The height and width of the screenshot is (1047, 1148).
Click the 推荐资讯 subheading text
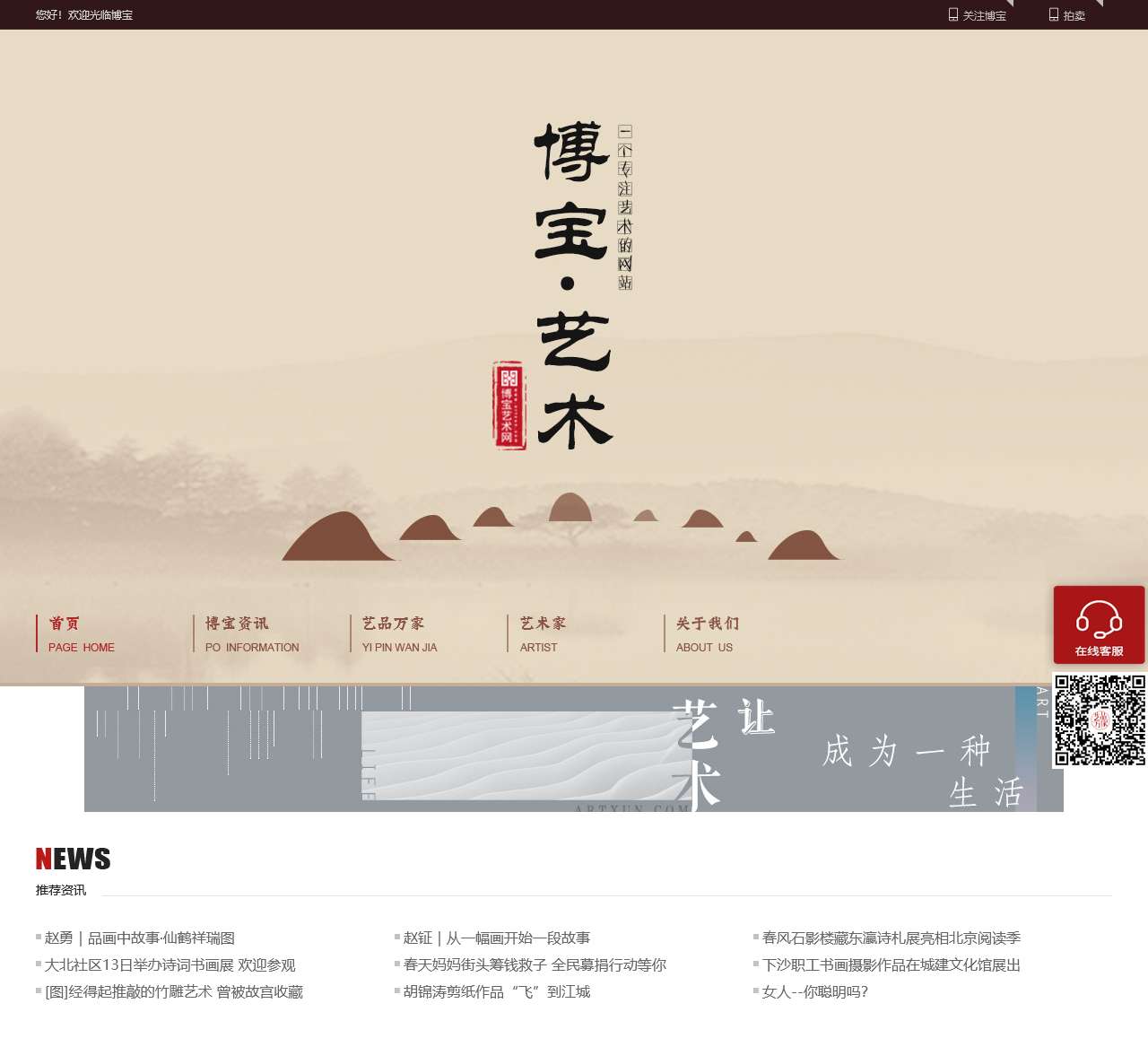click(61, 890)
